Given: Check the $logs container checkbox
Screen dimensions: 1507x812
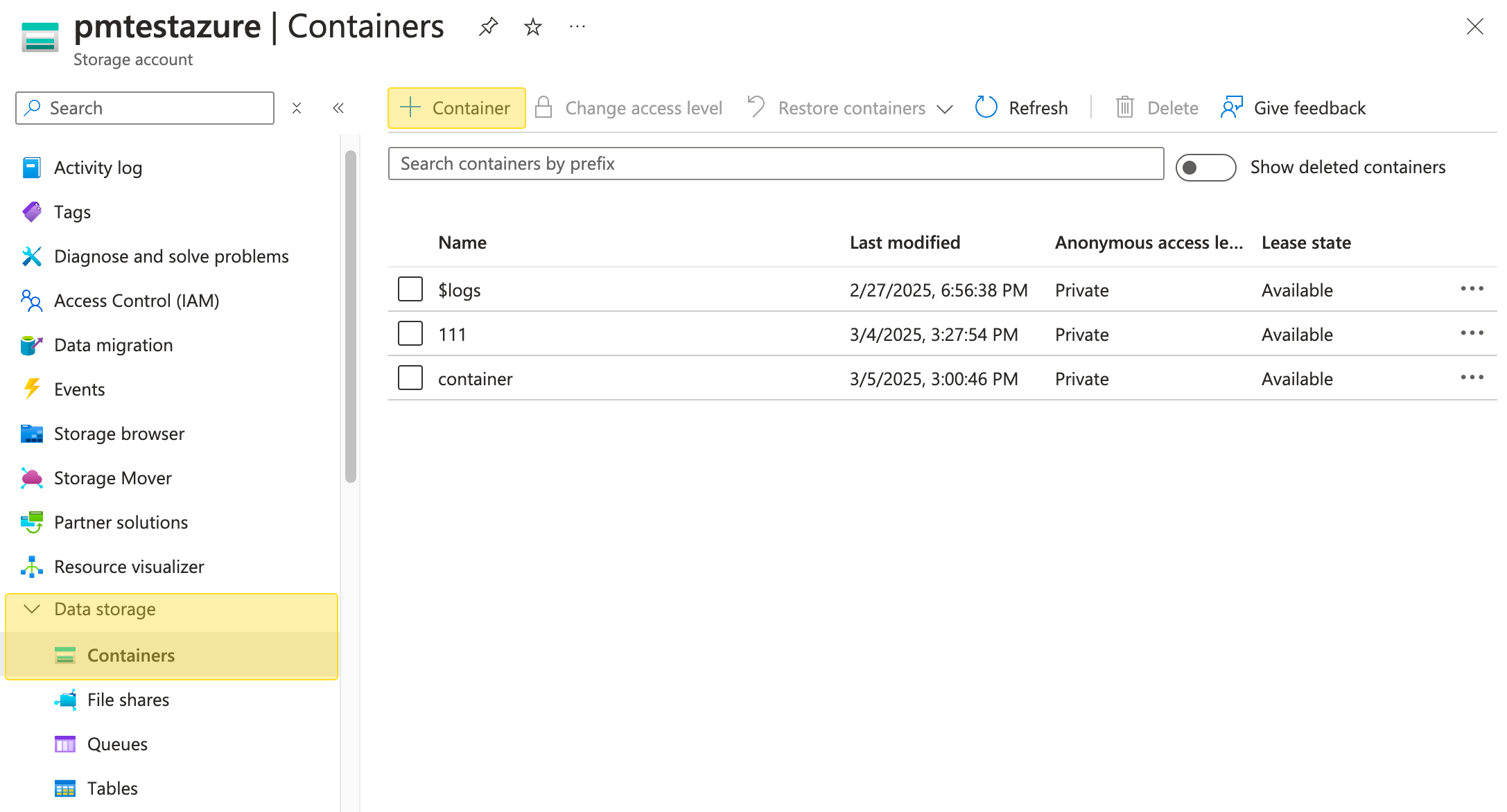Looking at the screenshot, I should 410,289.
